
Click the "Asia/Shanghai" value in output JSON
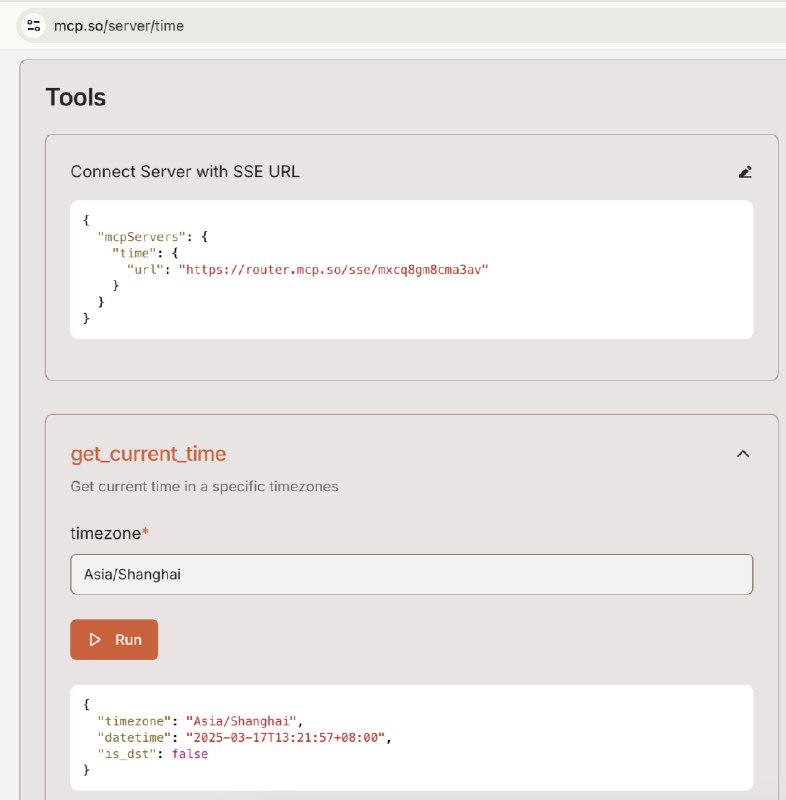[x=241, y=721]
